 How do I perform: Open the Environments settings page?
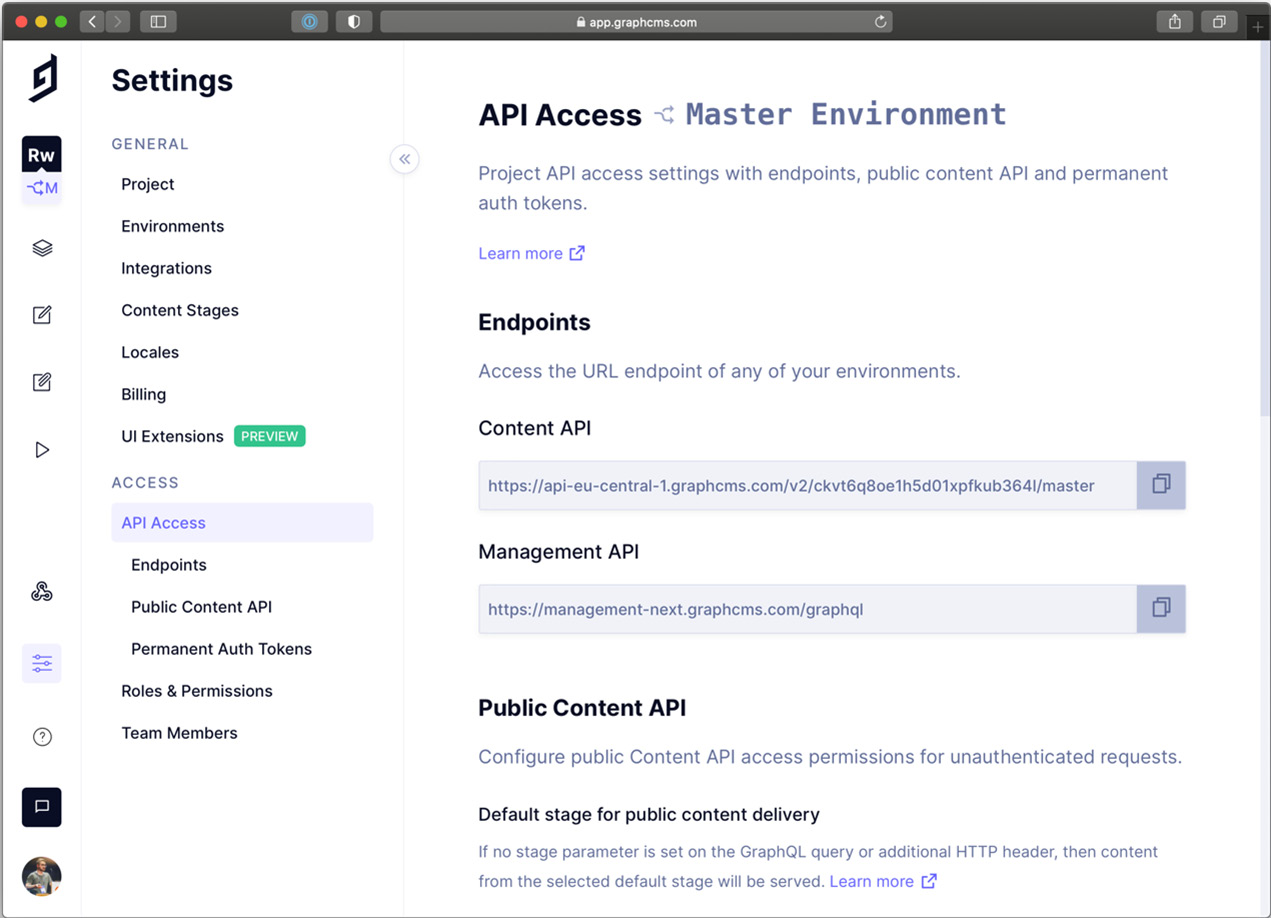(172, 226)
